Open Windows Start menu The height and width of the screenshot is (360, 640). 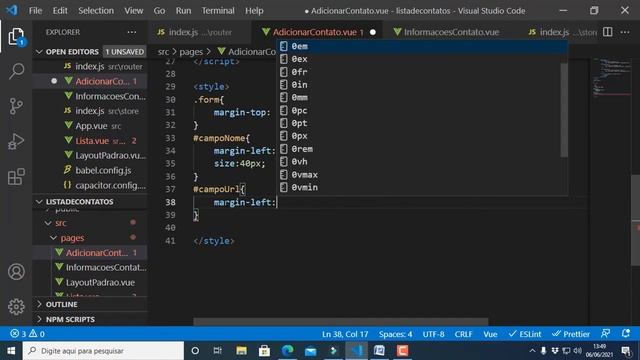pos(11,351)
